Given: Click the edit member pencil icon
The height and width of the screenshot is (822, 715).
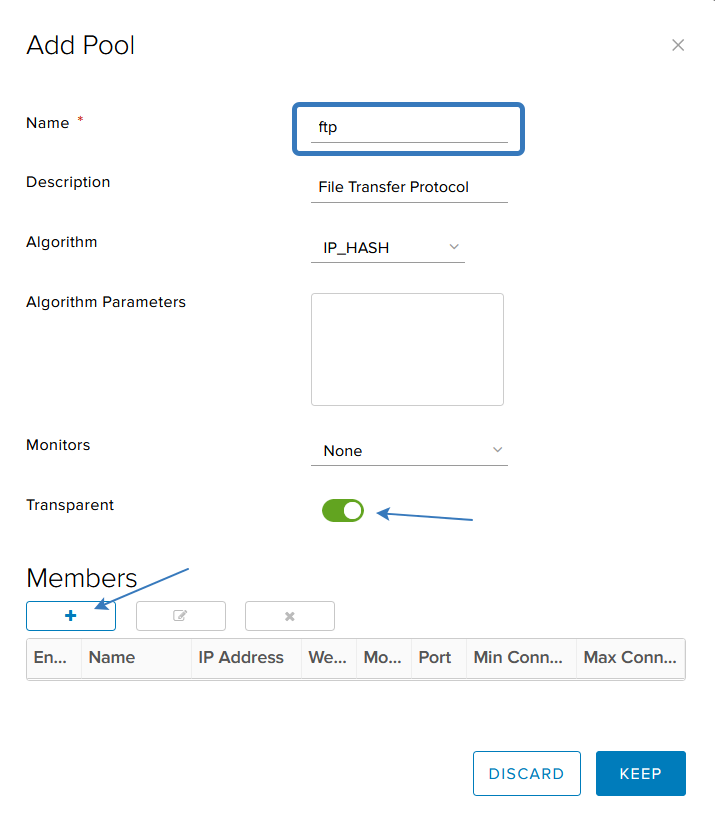Looking at the screenshot, I should click(180, 615).
